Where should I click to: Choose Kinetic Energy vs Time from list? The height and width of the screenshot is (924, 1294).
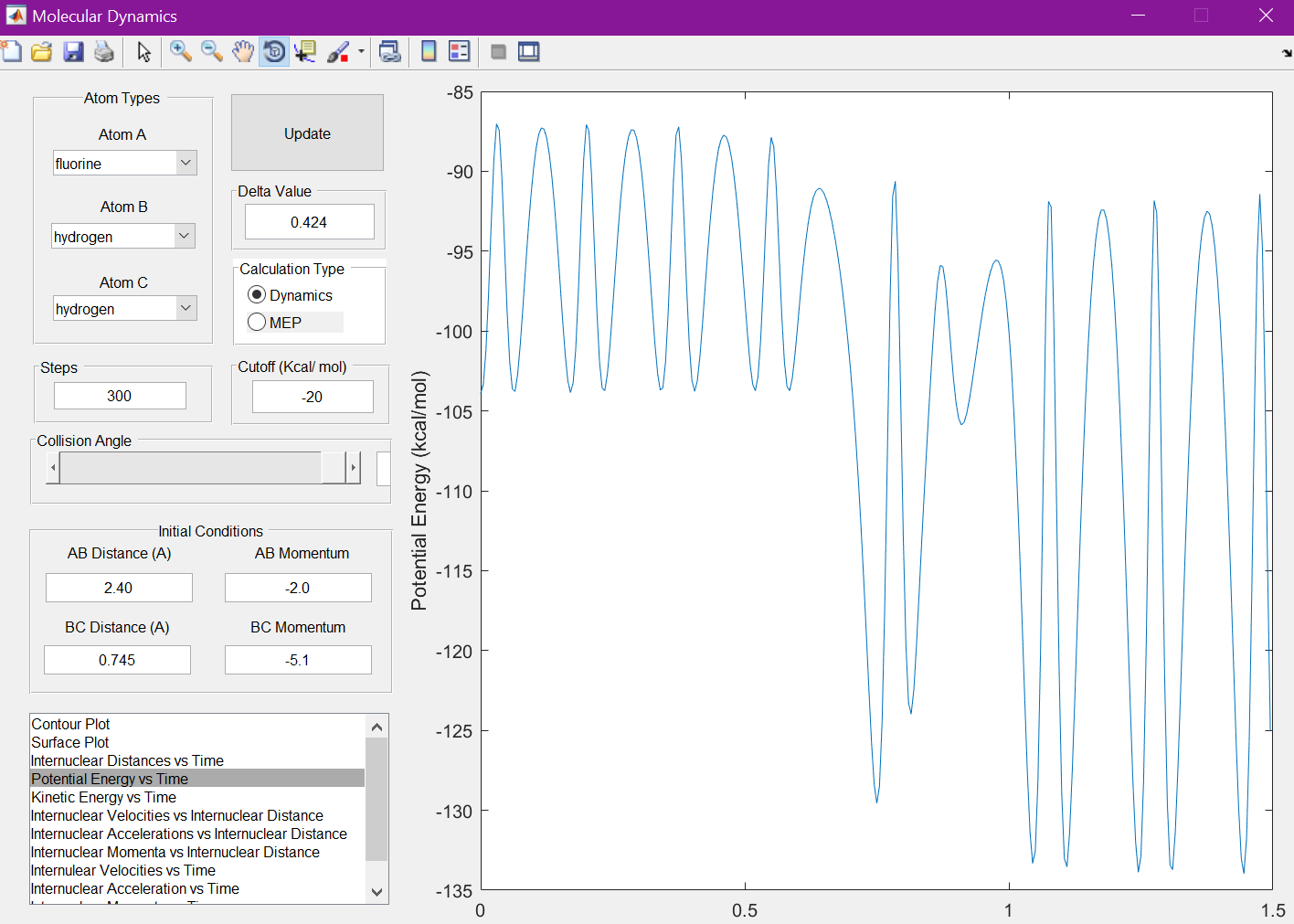point(103,797)
